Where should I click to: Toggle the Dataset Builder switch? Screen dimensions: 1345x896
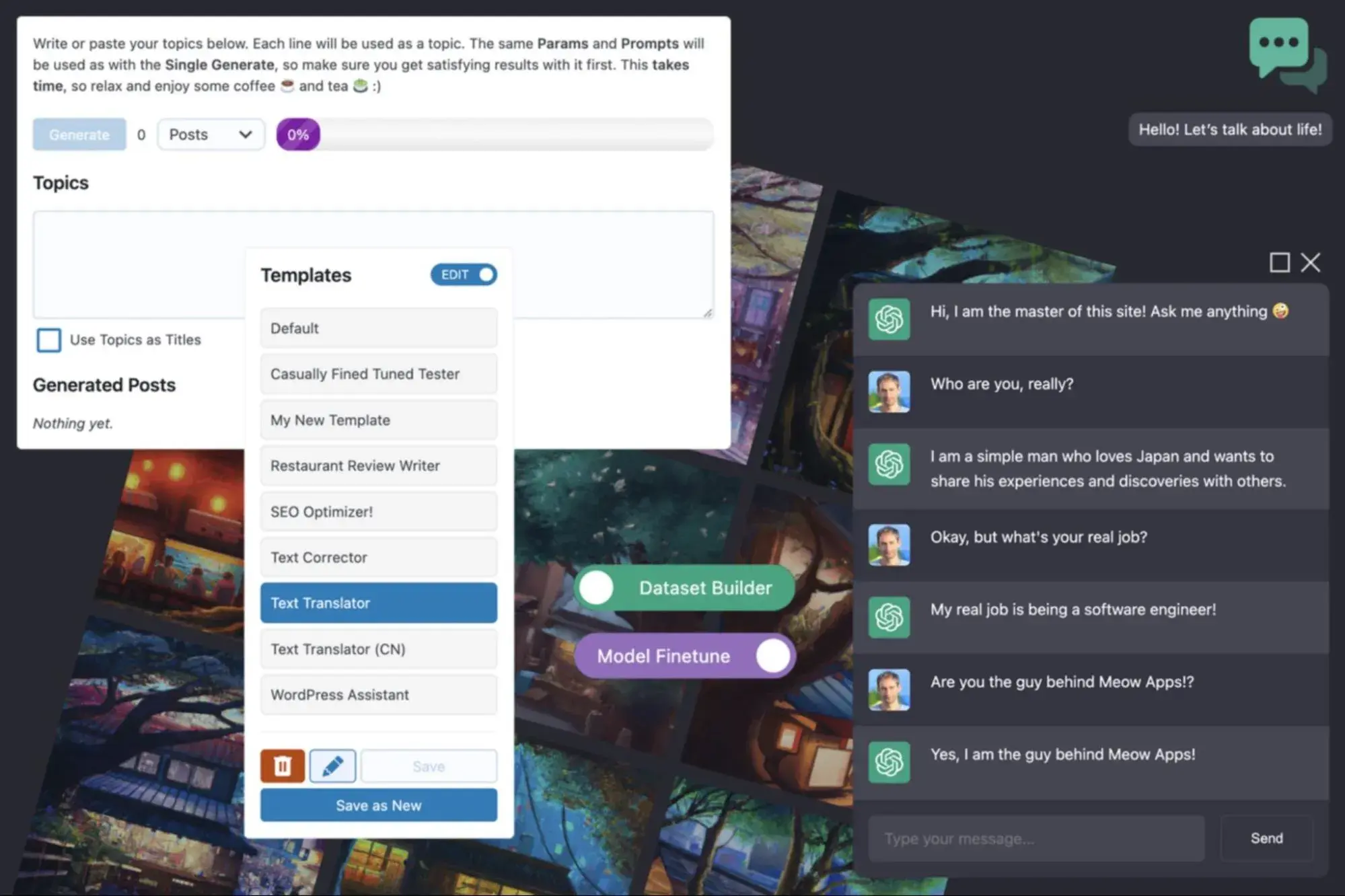[598, 588]
